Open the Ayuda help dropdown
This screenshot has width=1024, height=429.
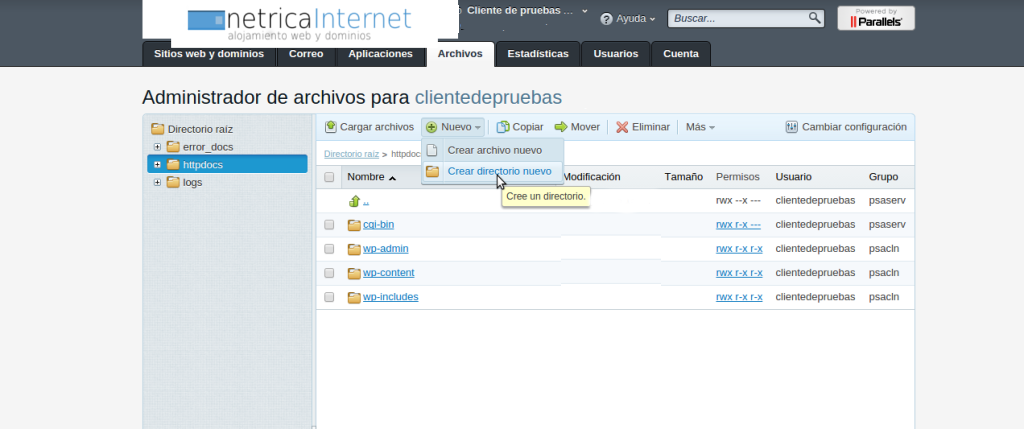(628, 19)
